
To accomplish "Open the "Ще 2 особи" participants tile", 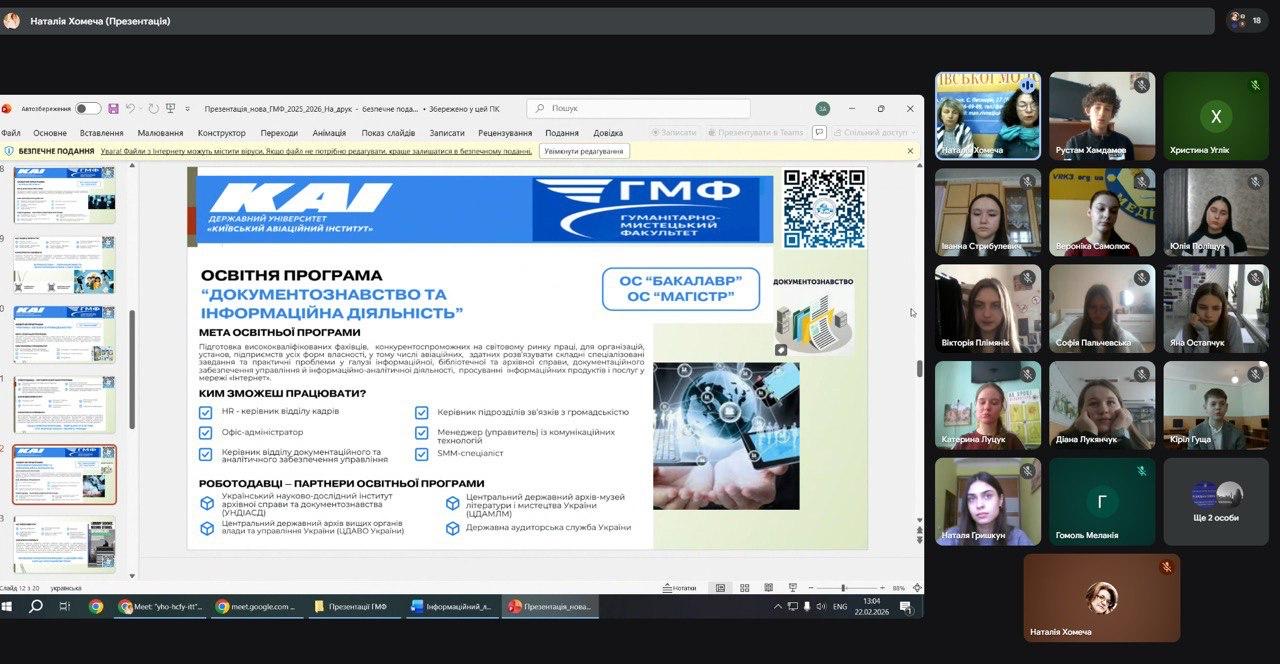I will (1216, 501).
